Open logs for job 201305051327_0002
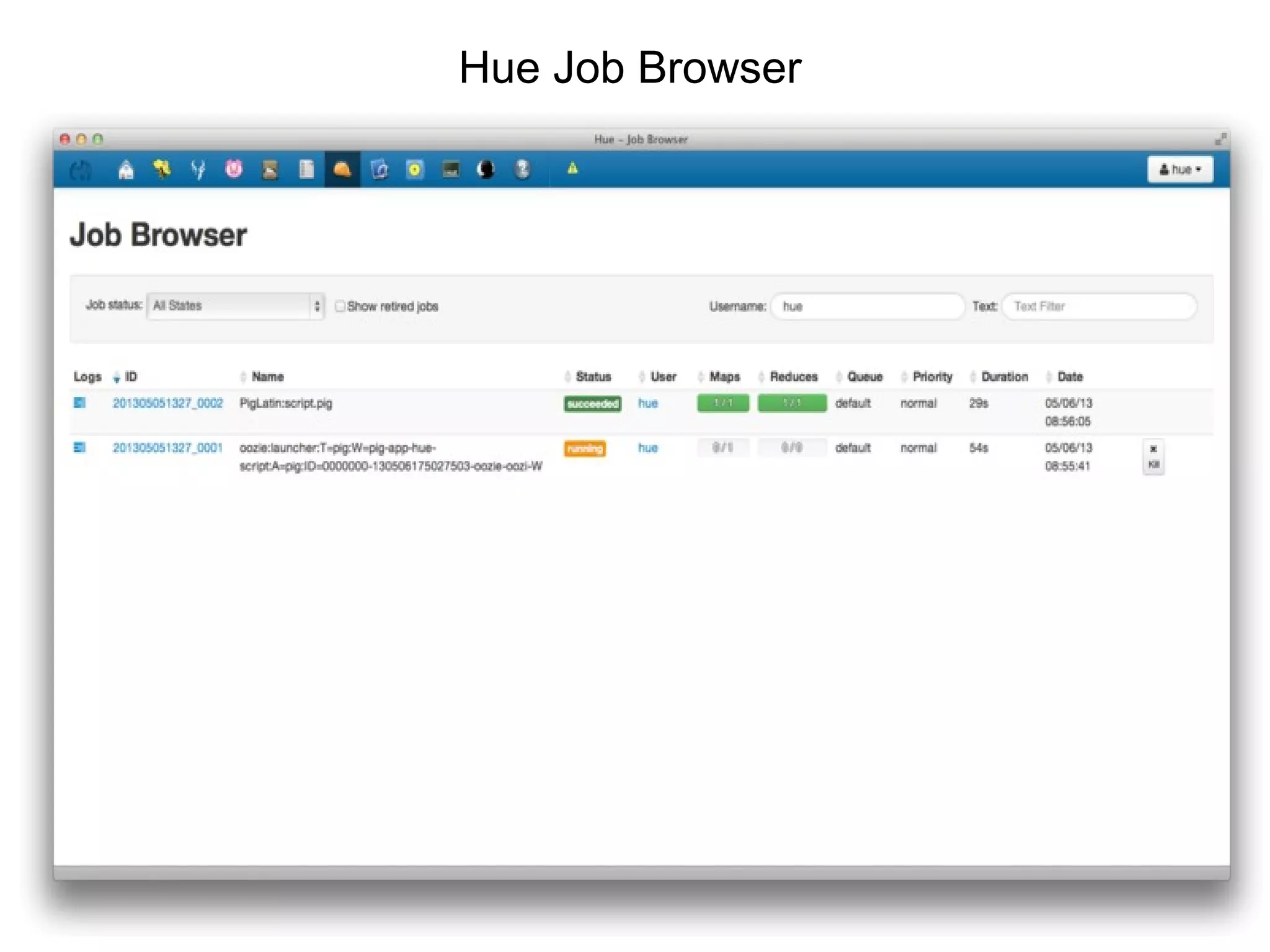The image size is (1270, 952). click(x=79, y=403)
